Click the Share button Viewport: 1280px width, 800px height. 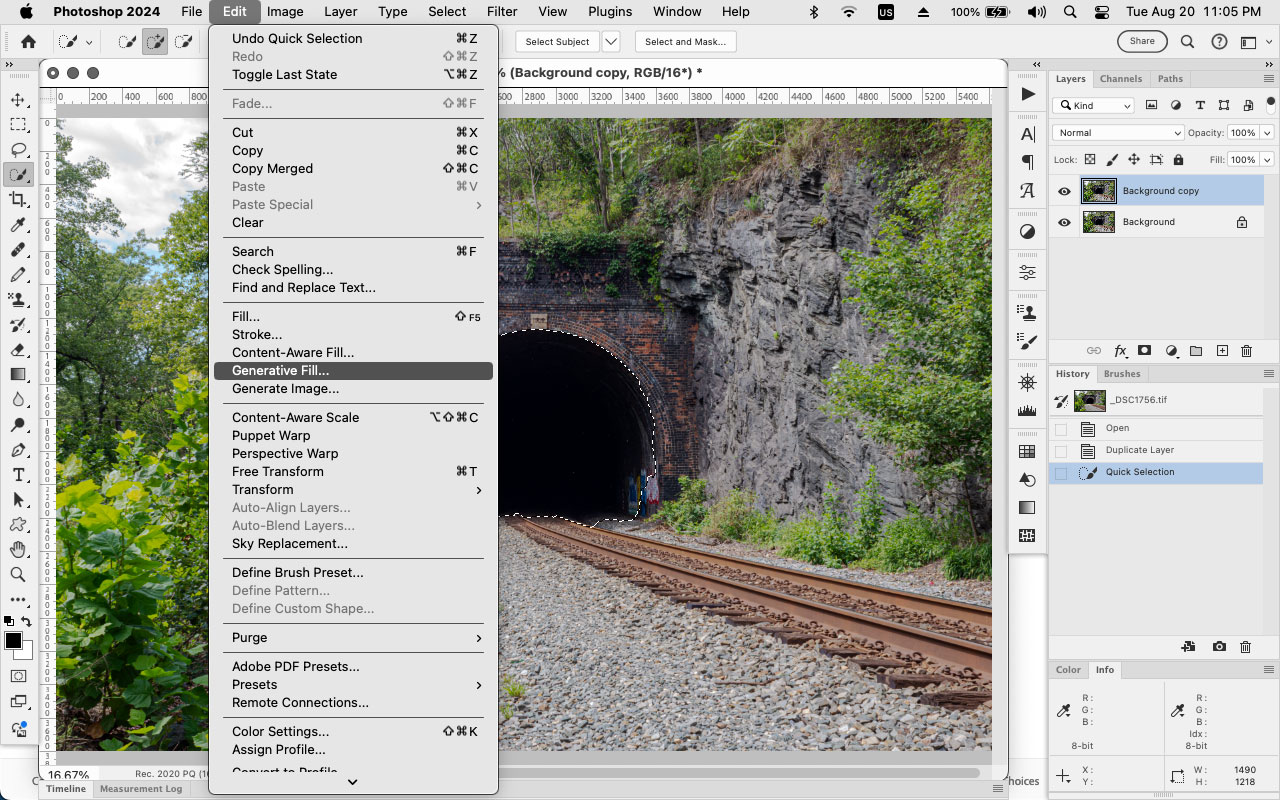(1141, 41)
